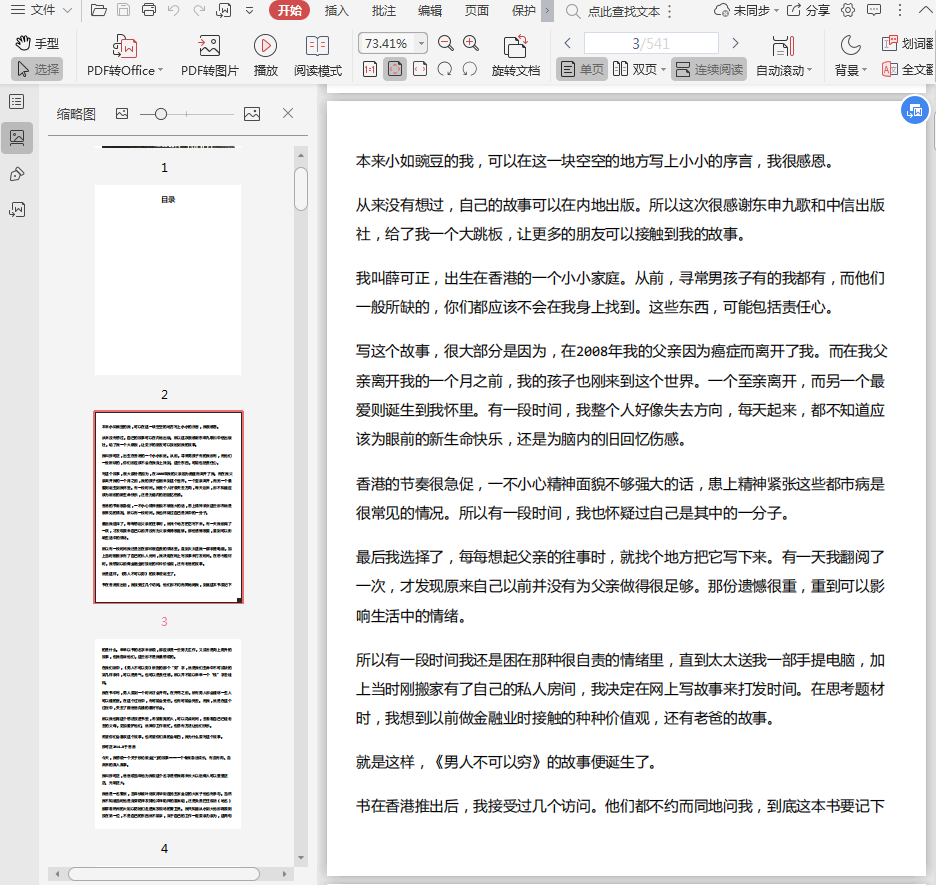Click the print icon
936x885 pixels.
pyautogui.click(x=149, y=10)
